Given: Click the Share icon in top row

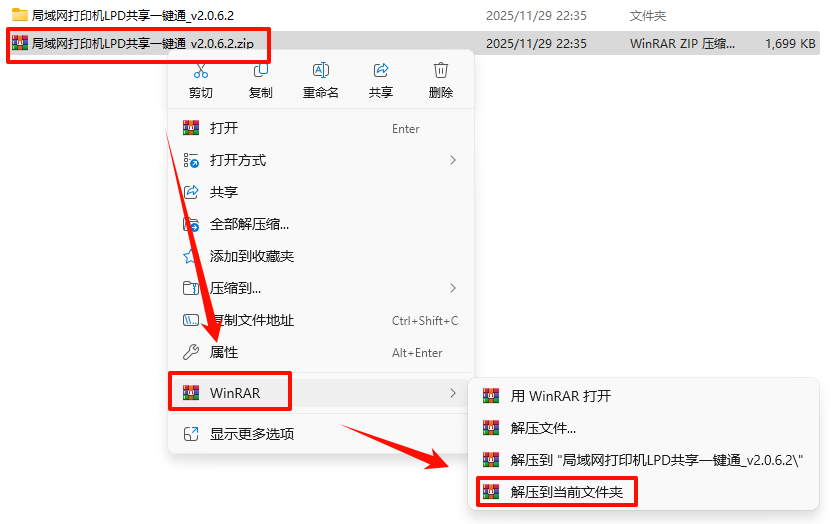Looking at the screenshot, I should point(381,70).
